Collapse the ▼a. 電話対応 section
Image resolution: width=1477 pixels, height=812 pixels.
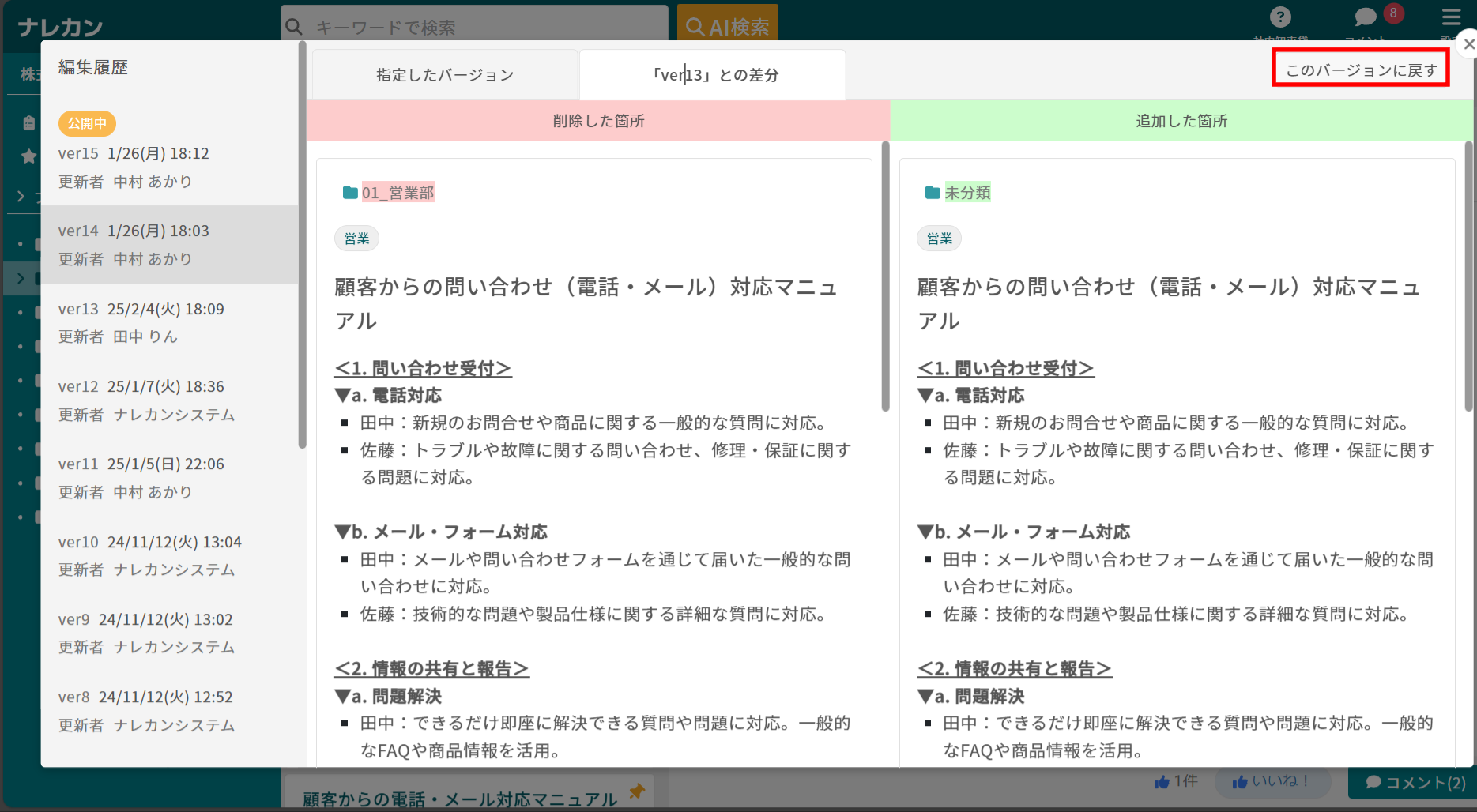(343, 395)
